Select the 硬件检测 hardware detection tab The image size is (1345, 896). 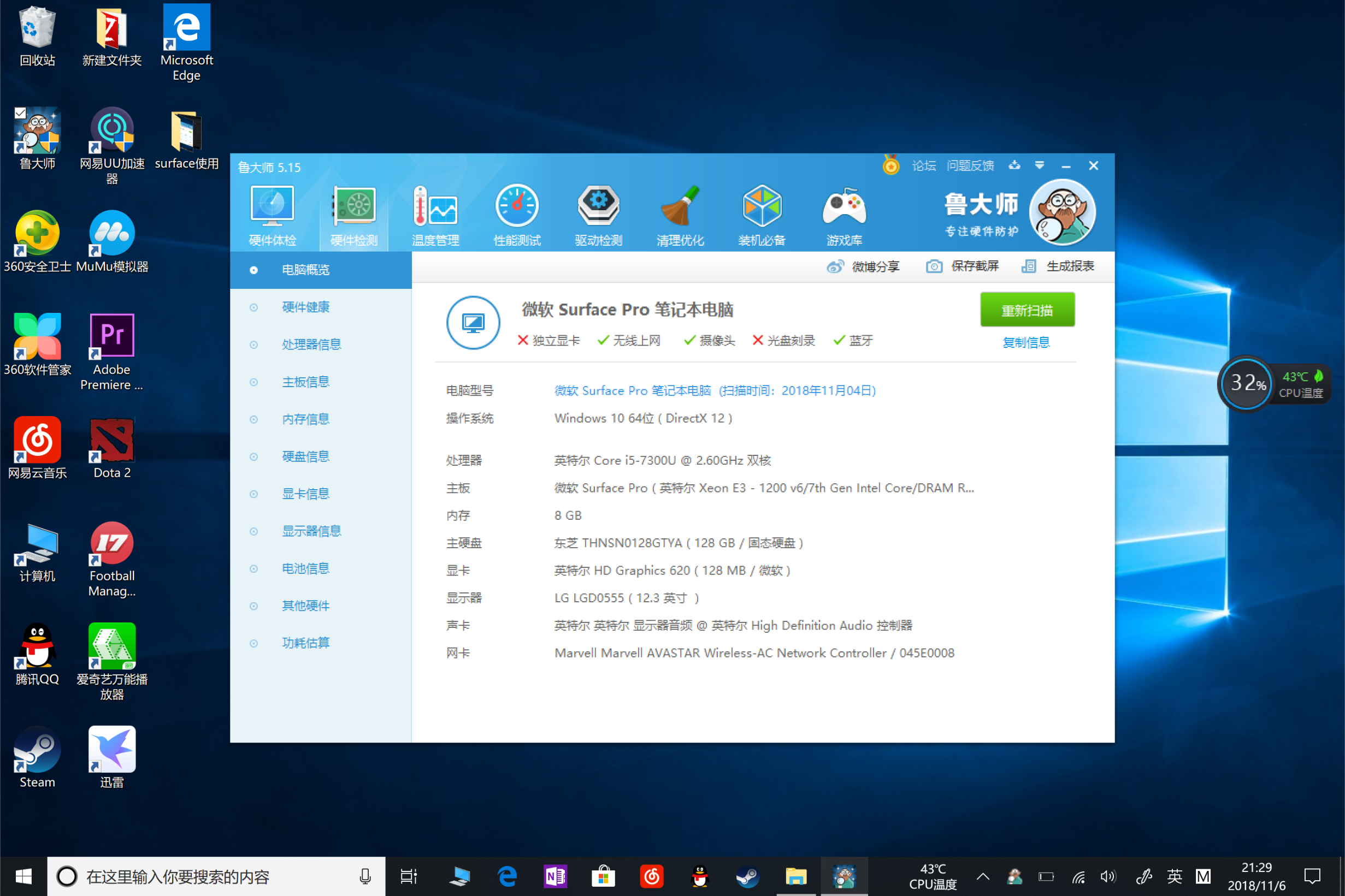(354, 216)
